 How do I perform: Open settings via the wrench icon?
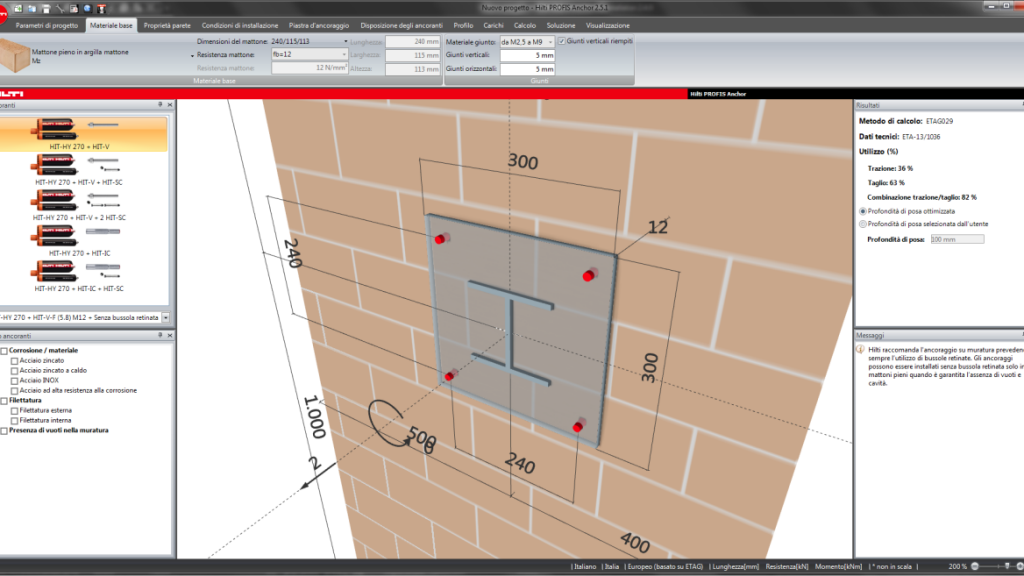pyautogui.click(x=60, y=8)
